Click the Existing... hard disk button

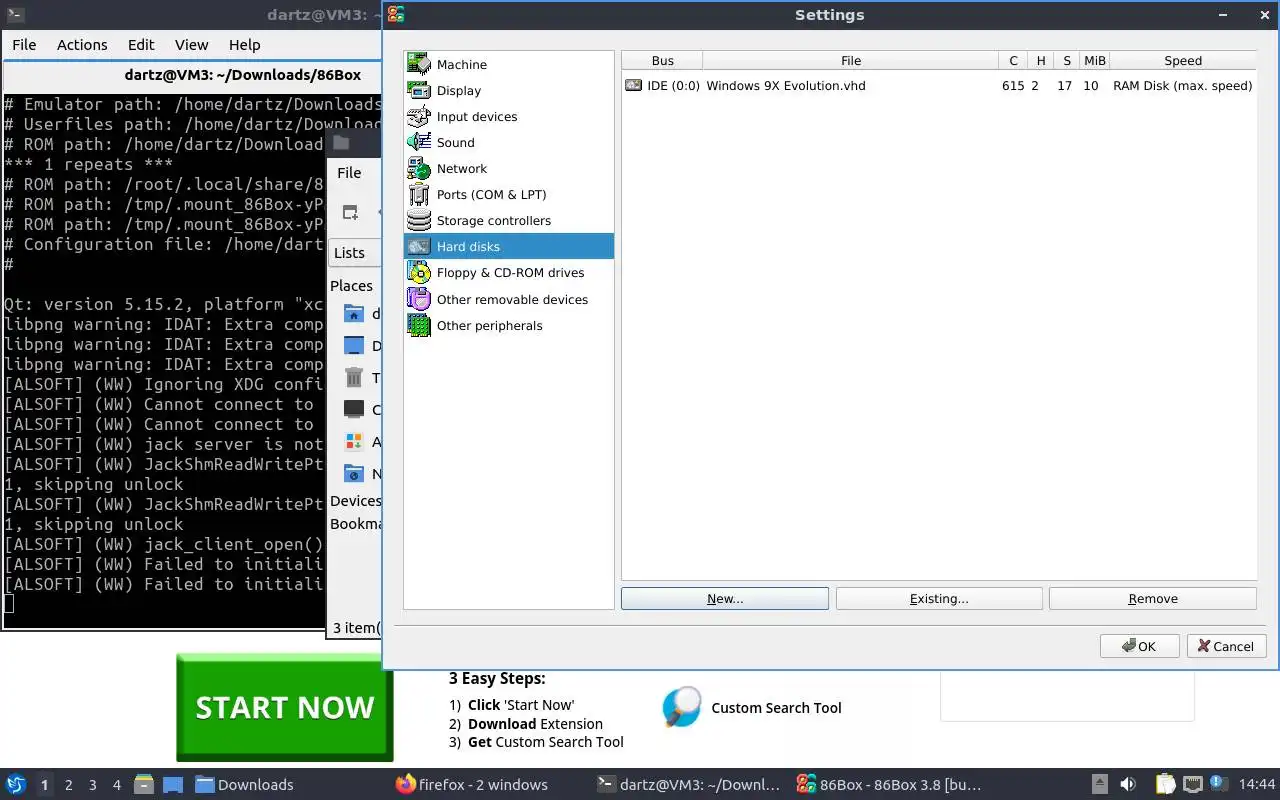coord(939,598)
